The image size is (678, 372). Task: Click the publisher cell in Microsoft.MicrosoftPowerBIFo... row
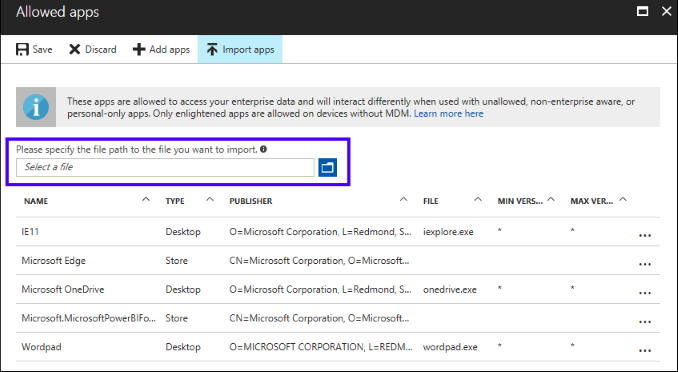(x=319, y=318)
